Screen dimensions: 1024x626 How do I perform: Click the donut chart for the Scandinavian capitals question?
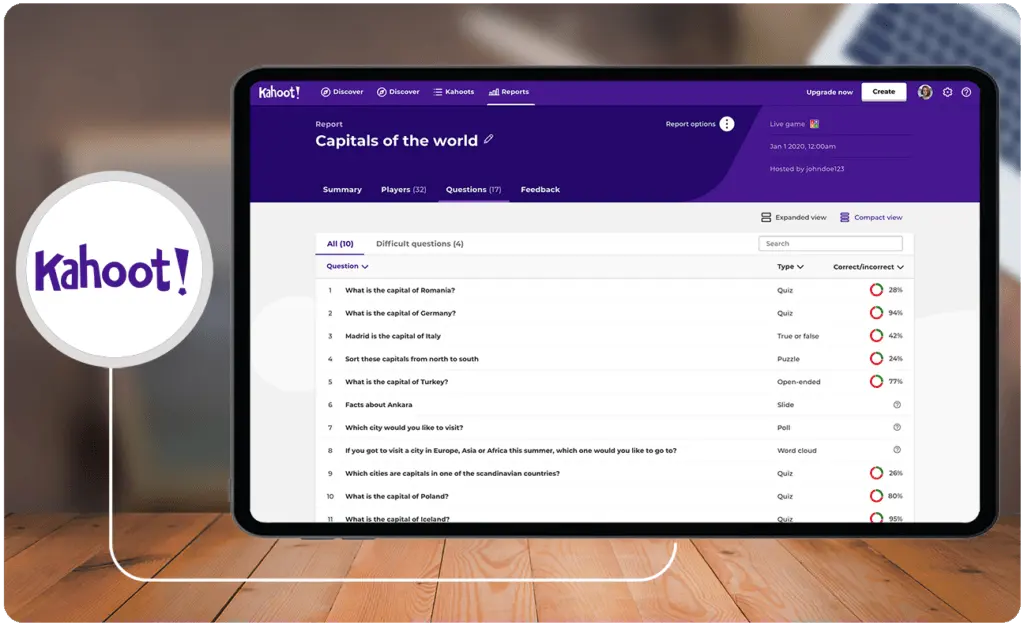pyautogui.click(x=876, y=473)
